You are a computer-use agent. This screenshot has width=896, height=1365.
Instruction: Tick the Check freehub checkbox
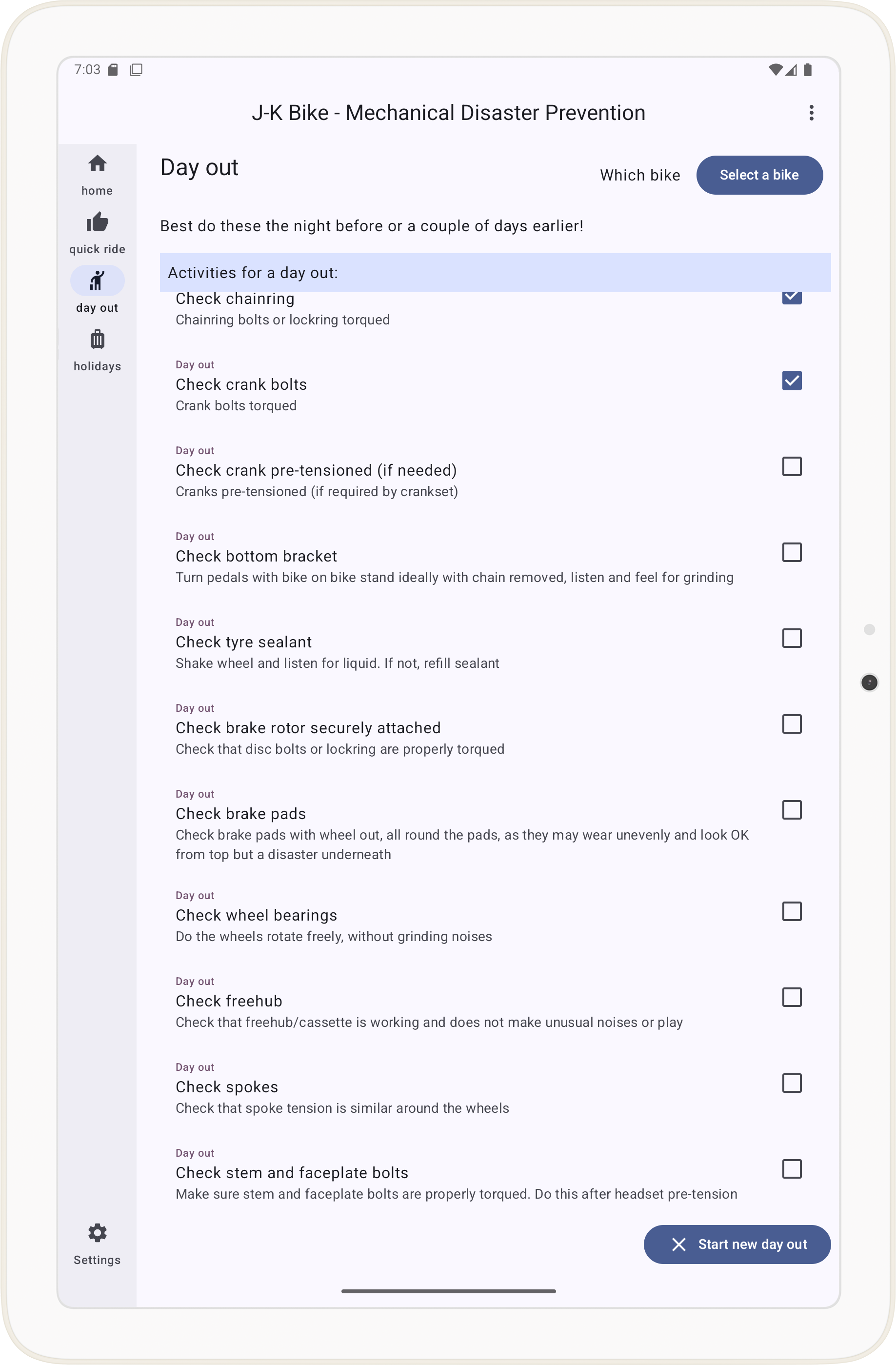coord(792,997)
